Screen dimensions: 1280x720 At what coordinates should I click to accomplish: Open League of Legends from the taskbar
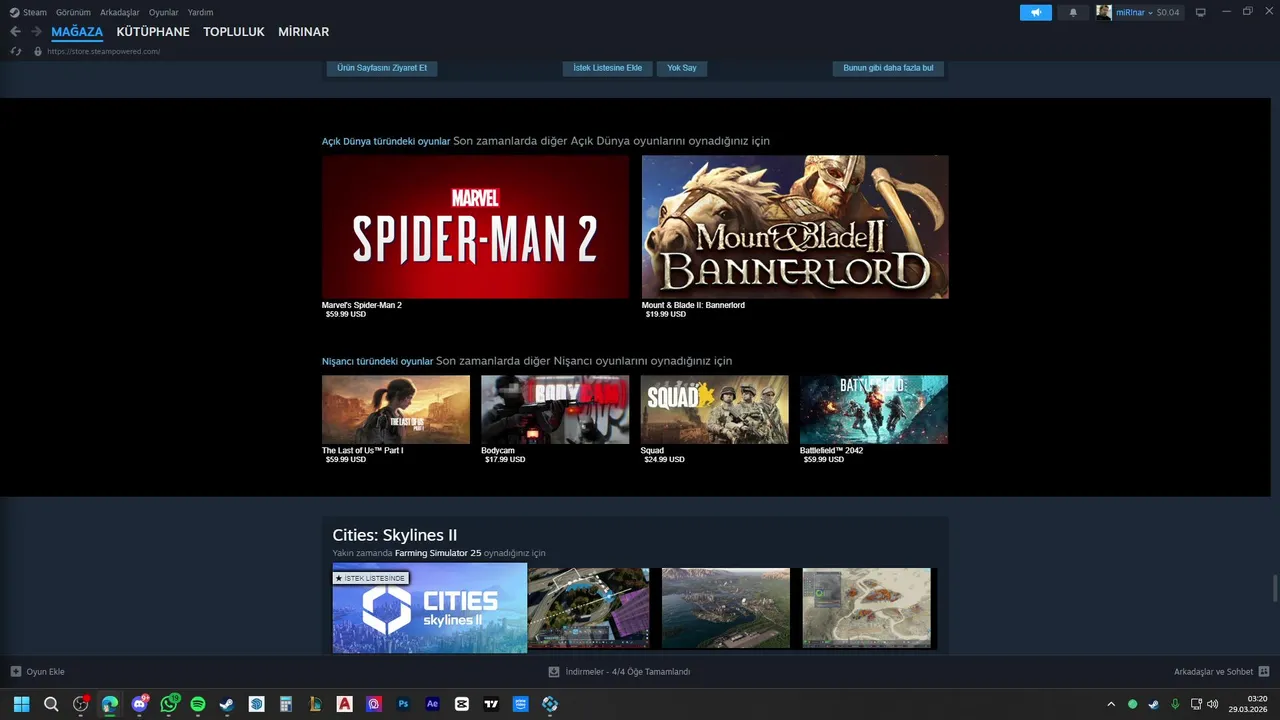tap(315, 704)
